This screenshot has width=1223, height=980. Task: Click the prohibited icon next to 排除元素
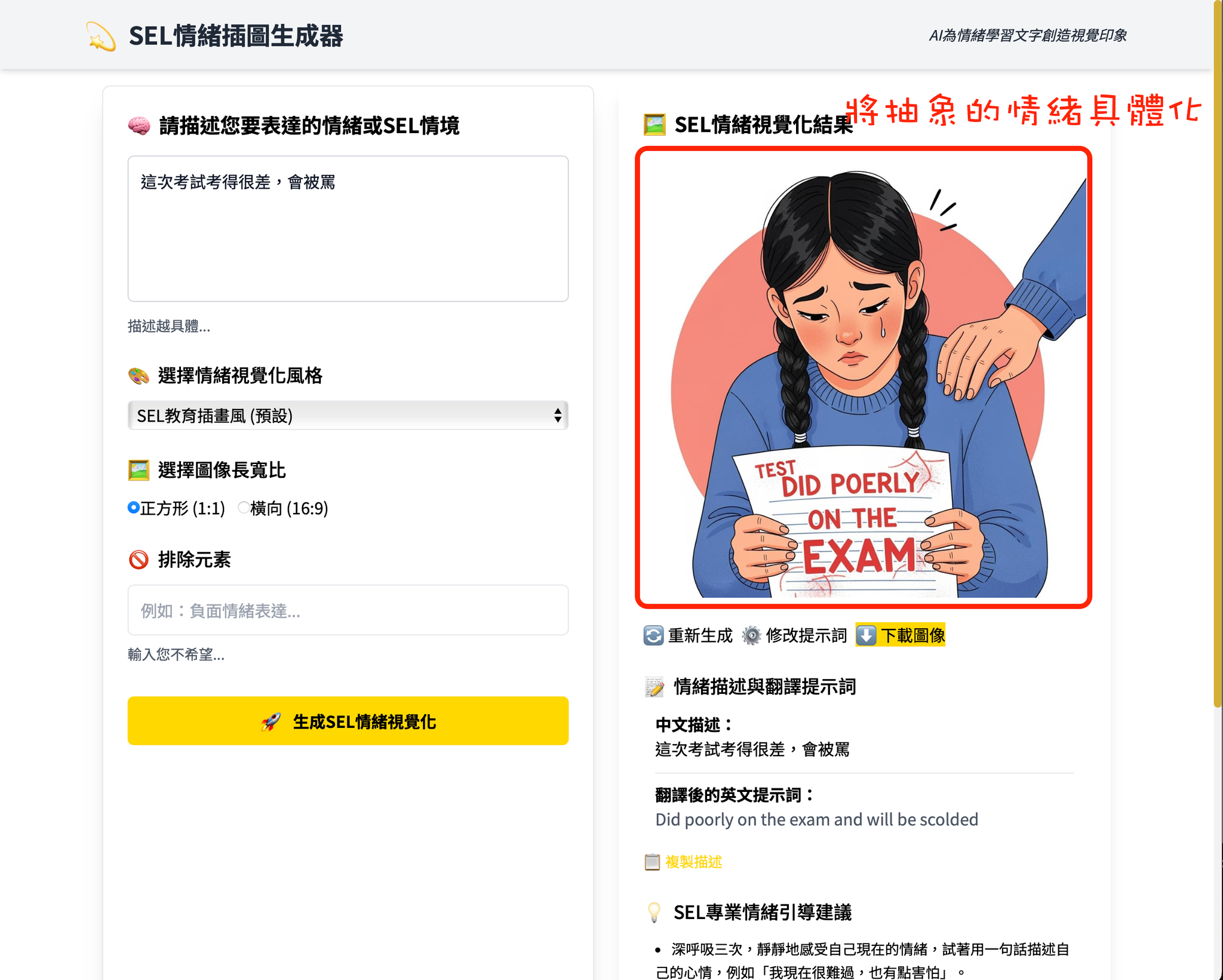pyautogui.click(x=139, y=560)
